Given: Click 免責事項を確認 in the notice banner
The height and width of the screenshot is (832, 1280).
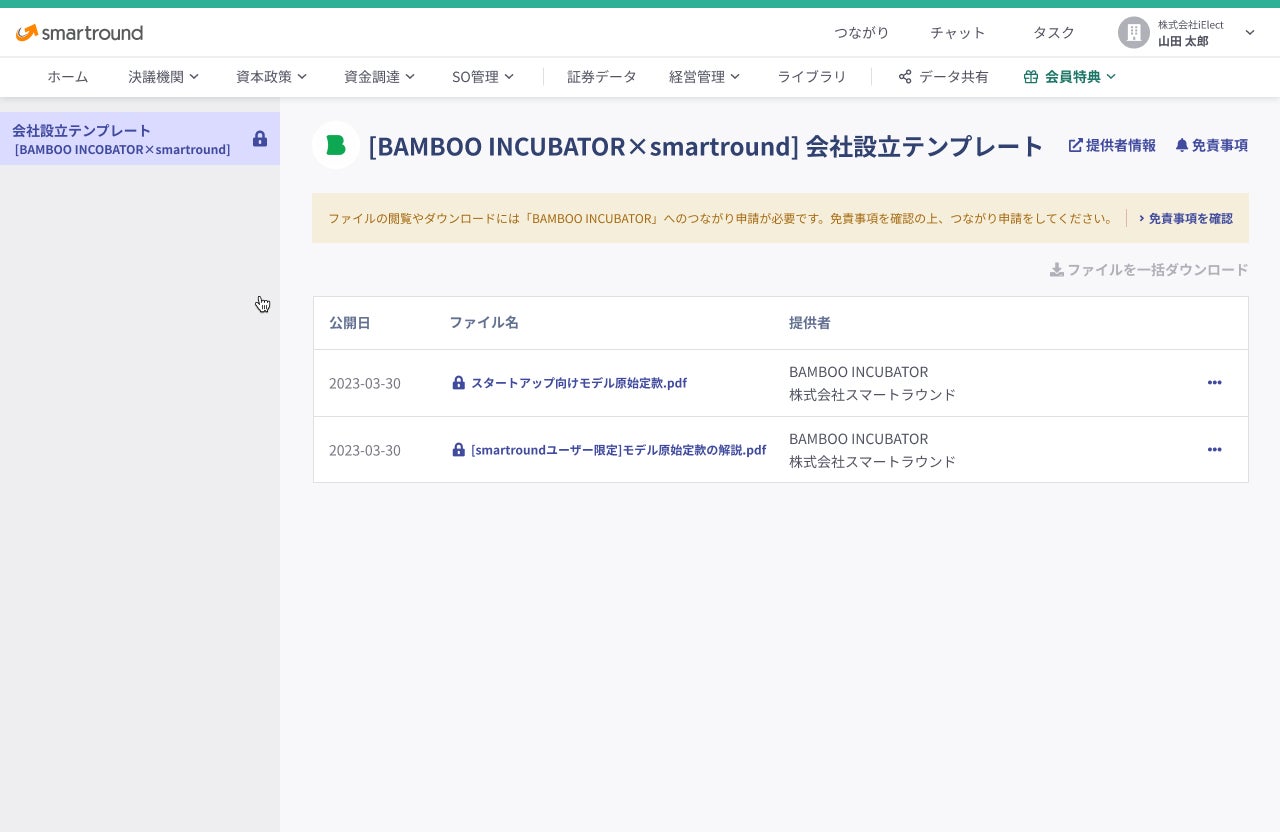Looking at the screenshot, I should (1185, 218).
